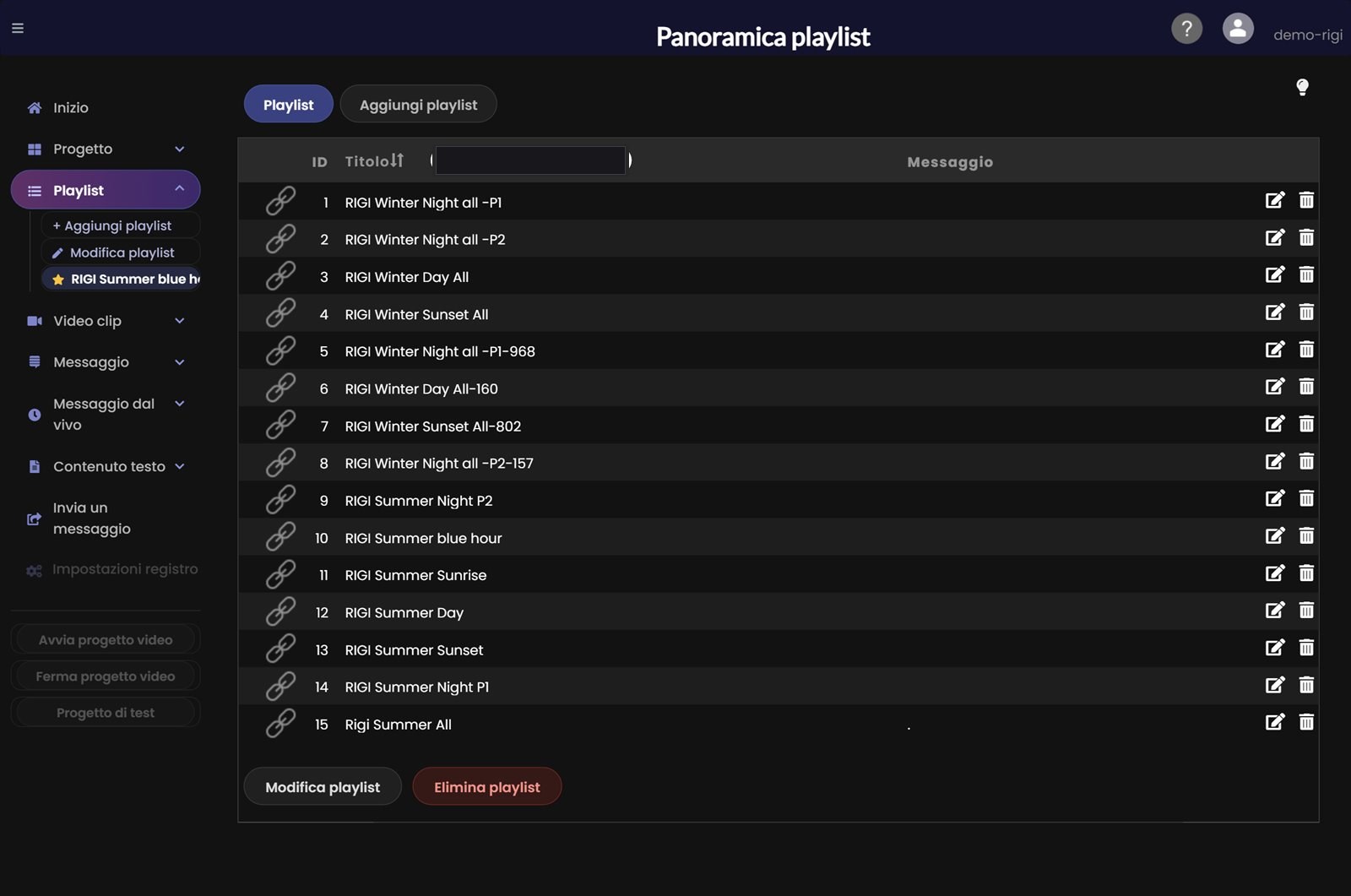Open the help question mark icon
1351x896 pixels.
point(1186,29)
